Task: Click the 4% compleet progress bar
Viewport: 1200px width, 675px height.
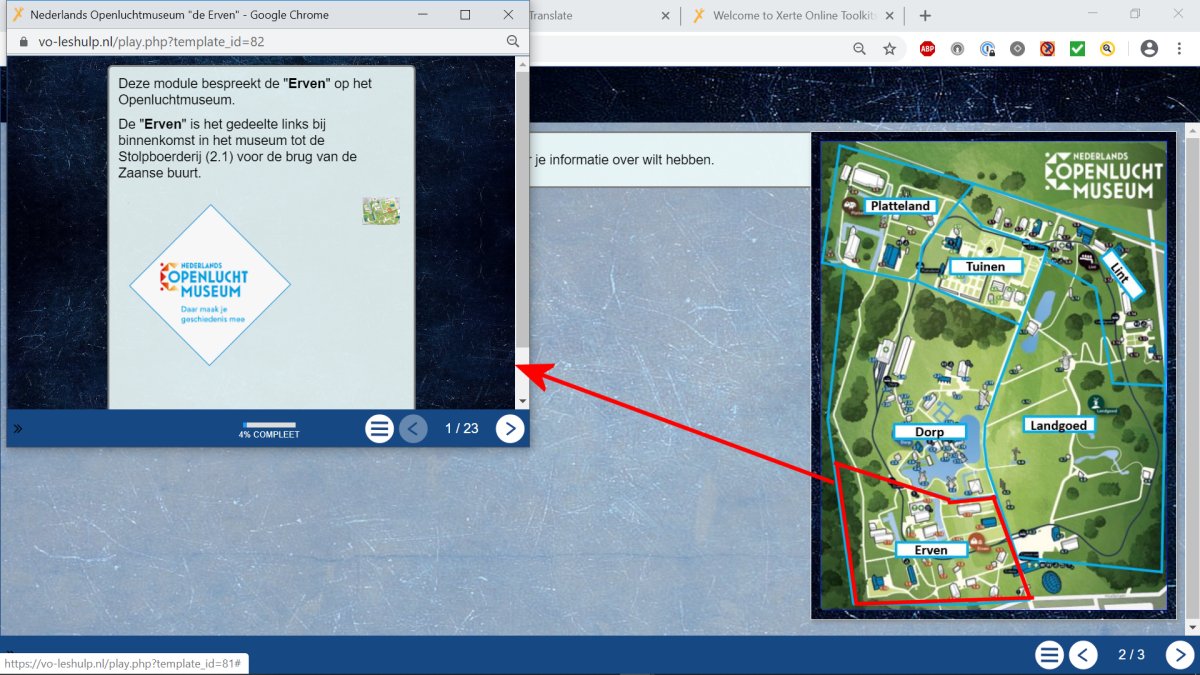Action: (x=270, y=425)
